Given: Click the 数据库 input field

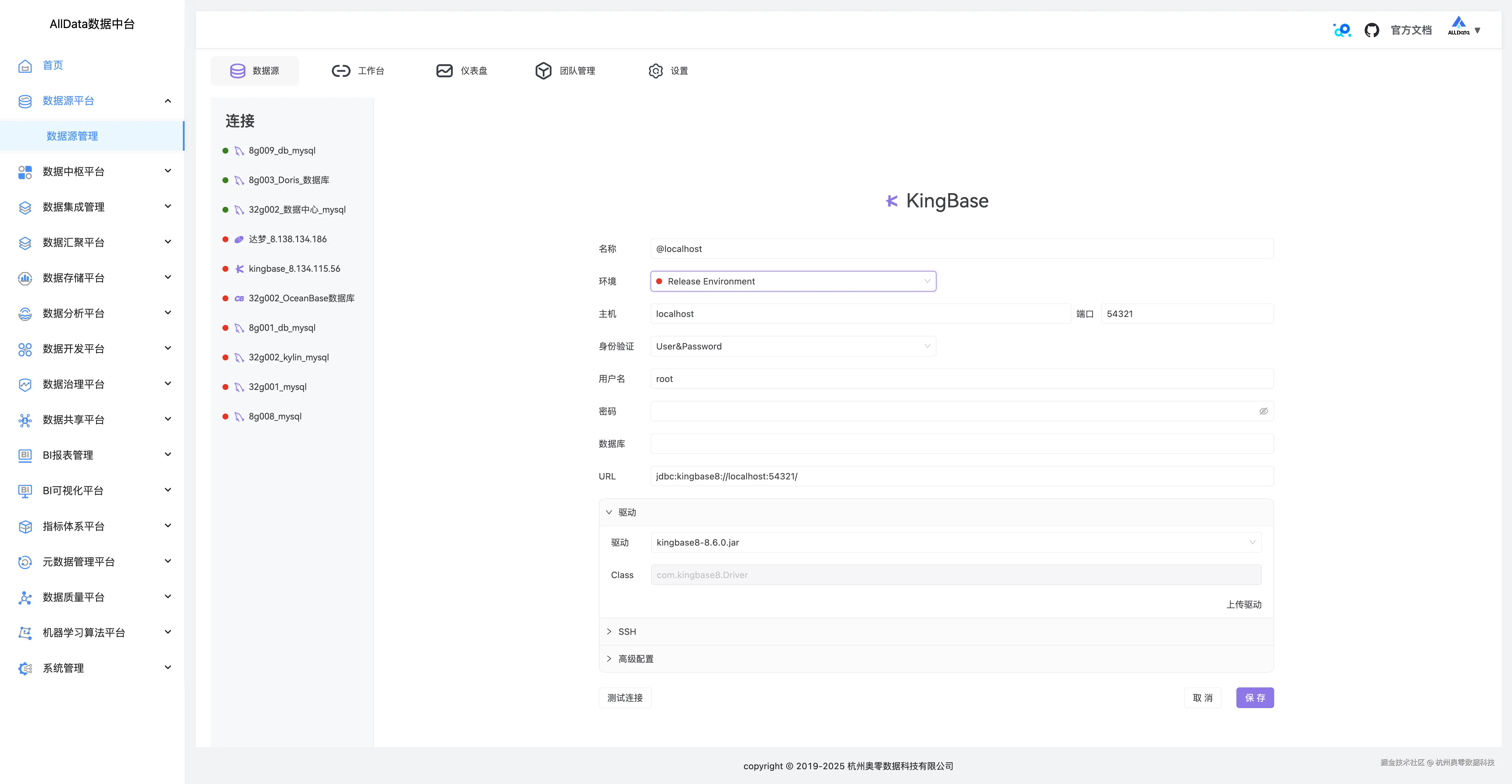Looking at the screenshot, I should coord(961,444).
